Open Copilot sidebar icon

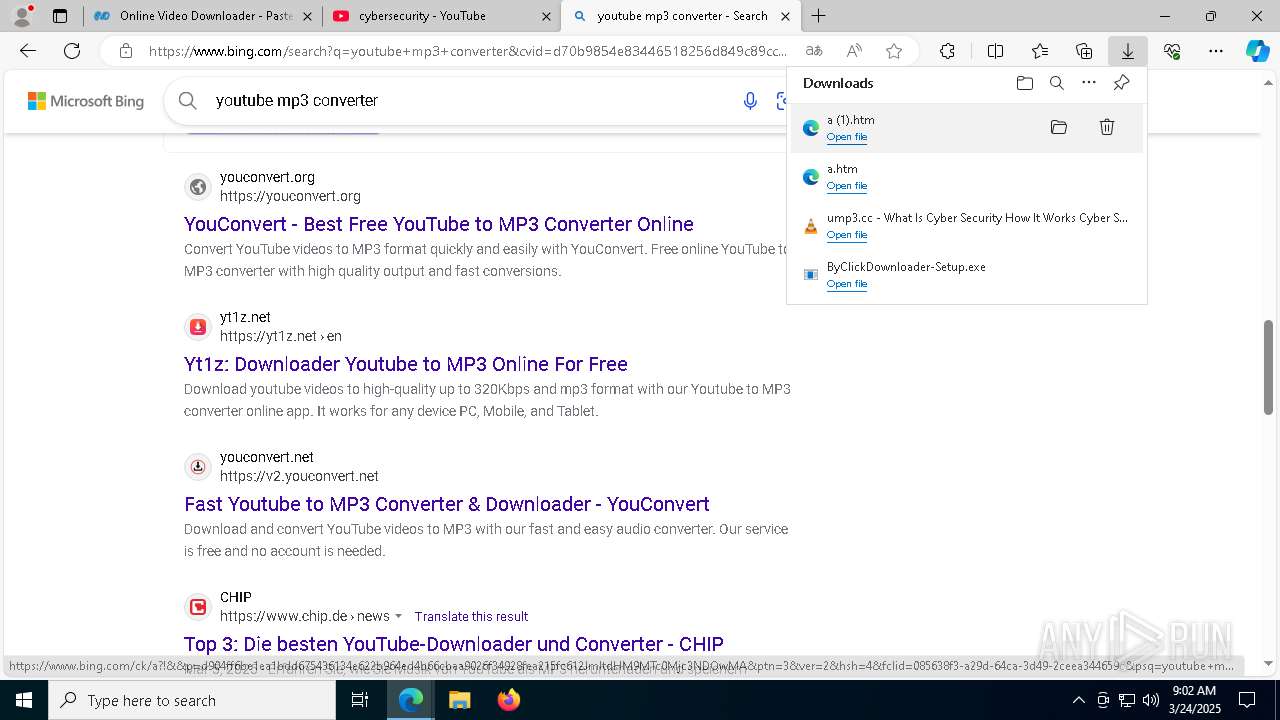[1257, 51]
